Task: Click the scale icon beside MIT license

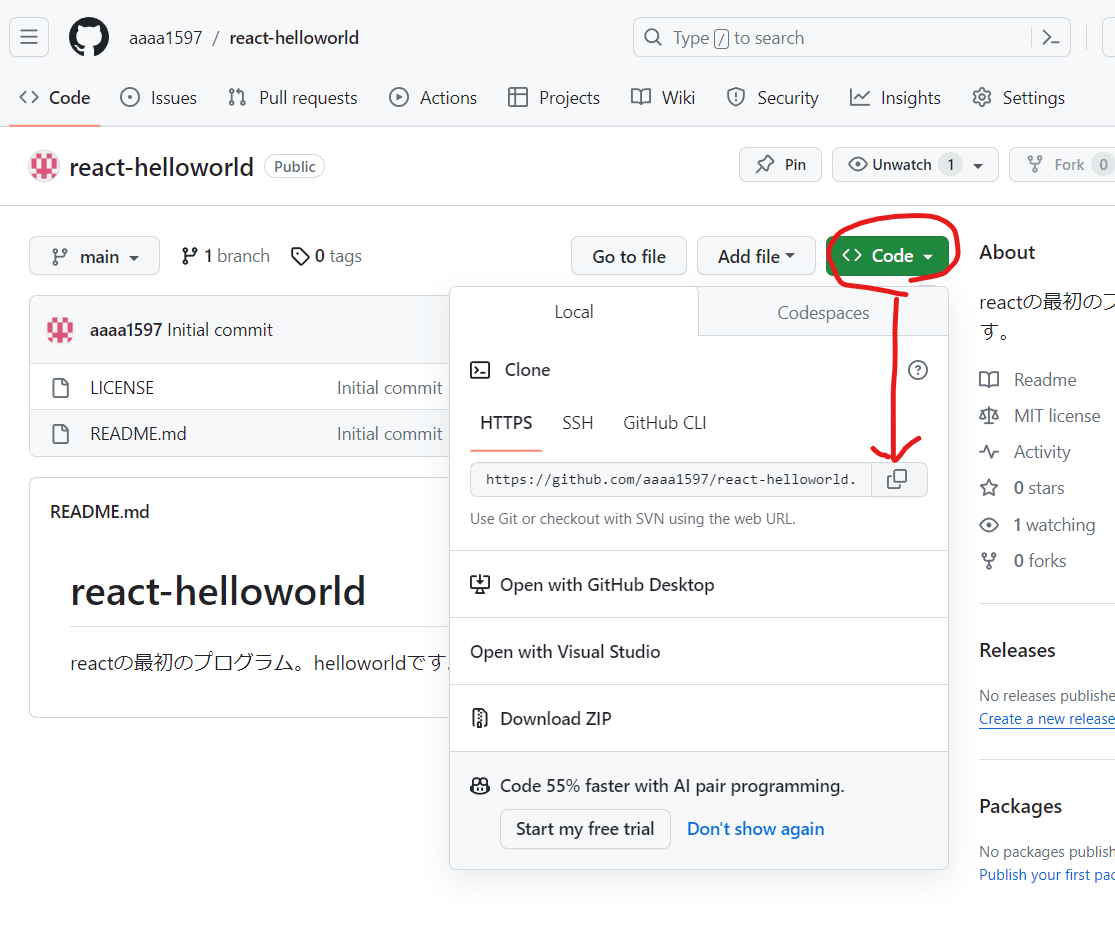Action: tap(989, 416)
